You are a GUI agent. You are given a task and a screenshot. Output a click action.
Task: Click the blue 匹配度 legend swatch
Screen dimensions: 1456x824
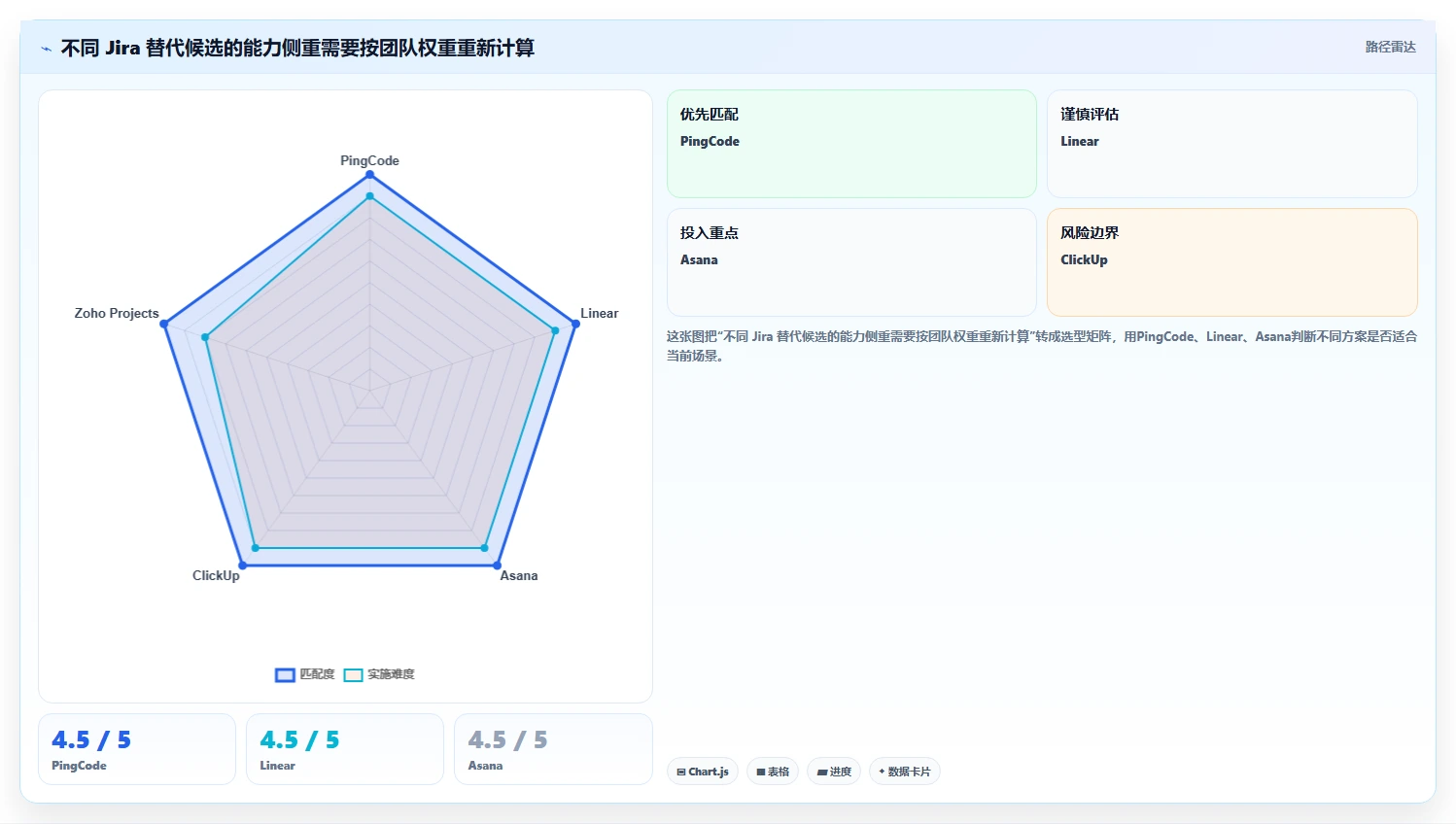pos(285,675)
